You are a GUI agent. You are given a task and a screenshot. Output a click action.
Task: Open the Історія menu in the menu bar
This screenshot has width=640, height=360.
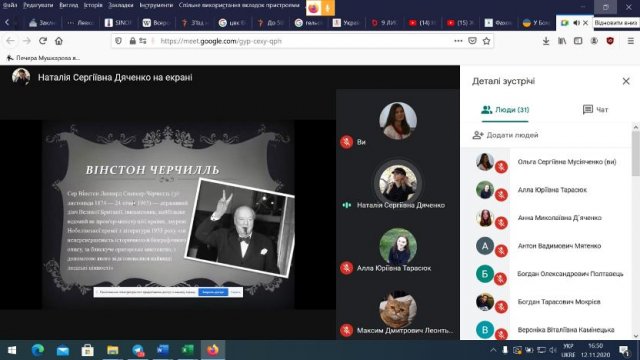(x=93, y=5)
